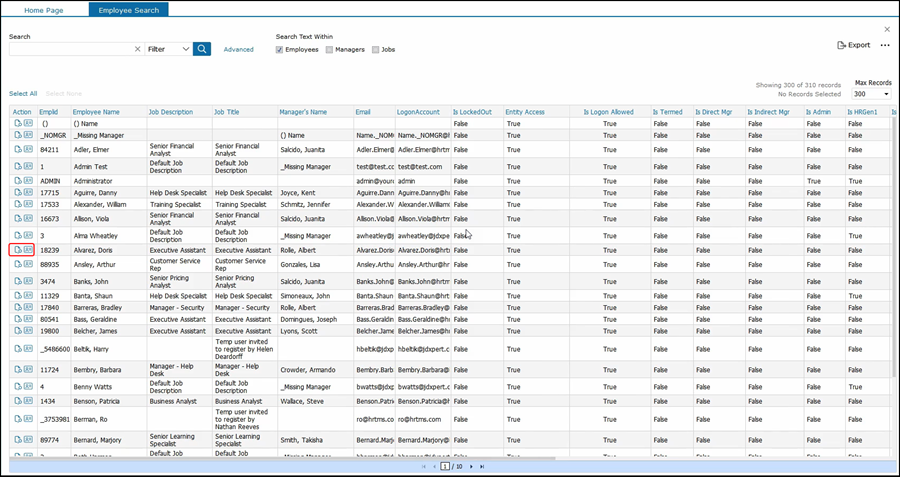
Task: Clear the search box with the X icon
Action: (137, 49)
